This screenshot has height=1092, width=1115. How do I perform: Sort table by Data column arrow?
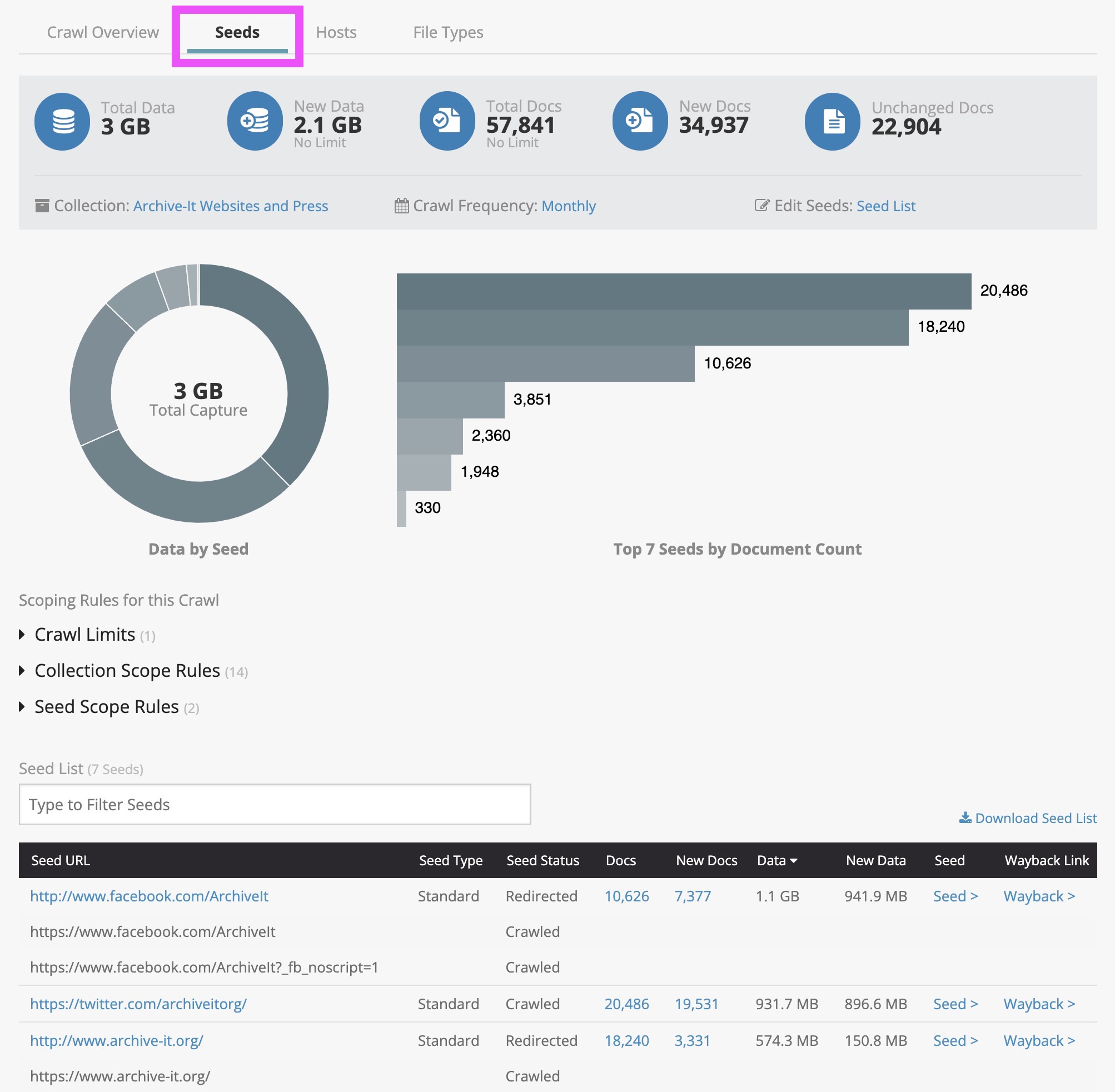[794, 860]
